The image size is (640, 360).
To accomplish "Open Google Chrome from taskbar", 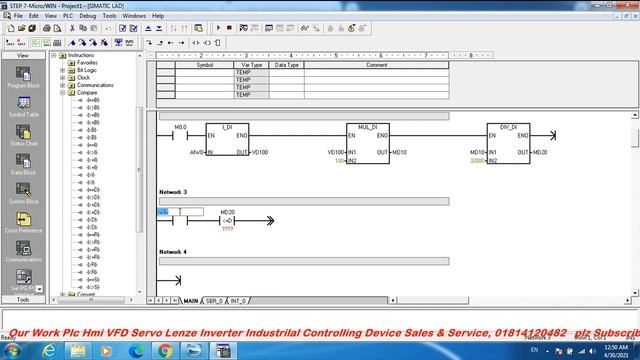I will (165, 351).
